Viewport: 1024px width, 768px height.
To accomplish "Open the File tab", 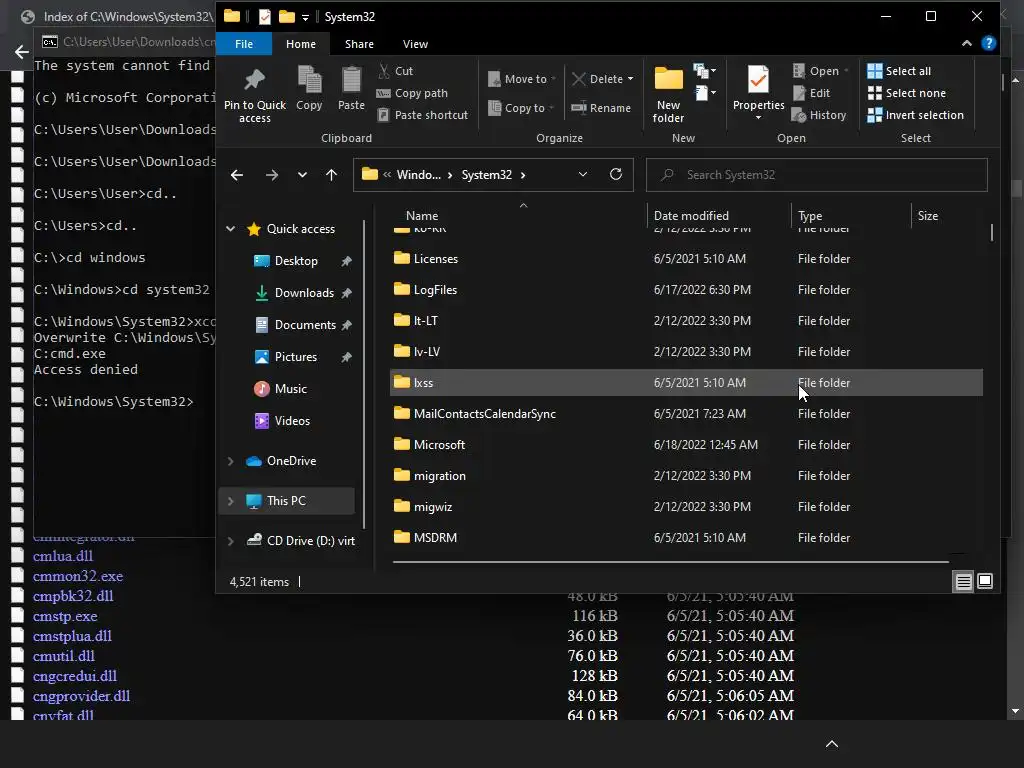I will coord(244,44).
